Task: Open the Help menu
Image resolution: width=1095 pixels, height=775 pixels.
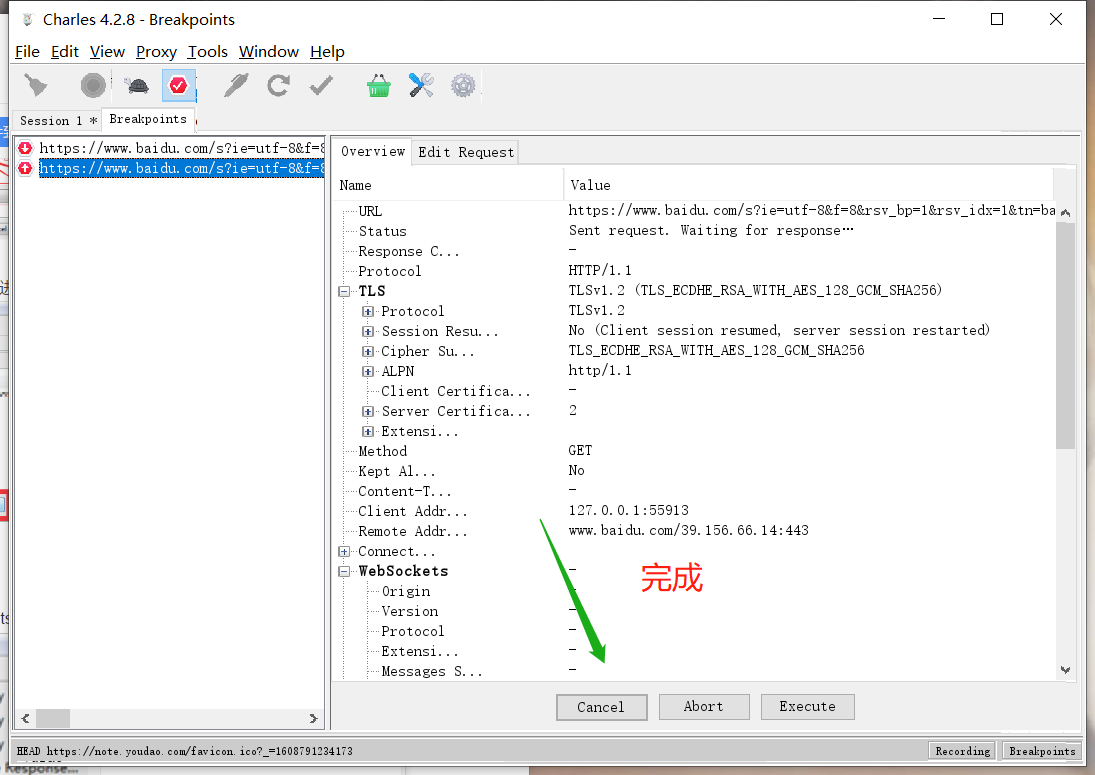Action: [327, 52]
